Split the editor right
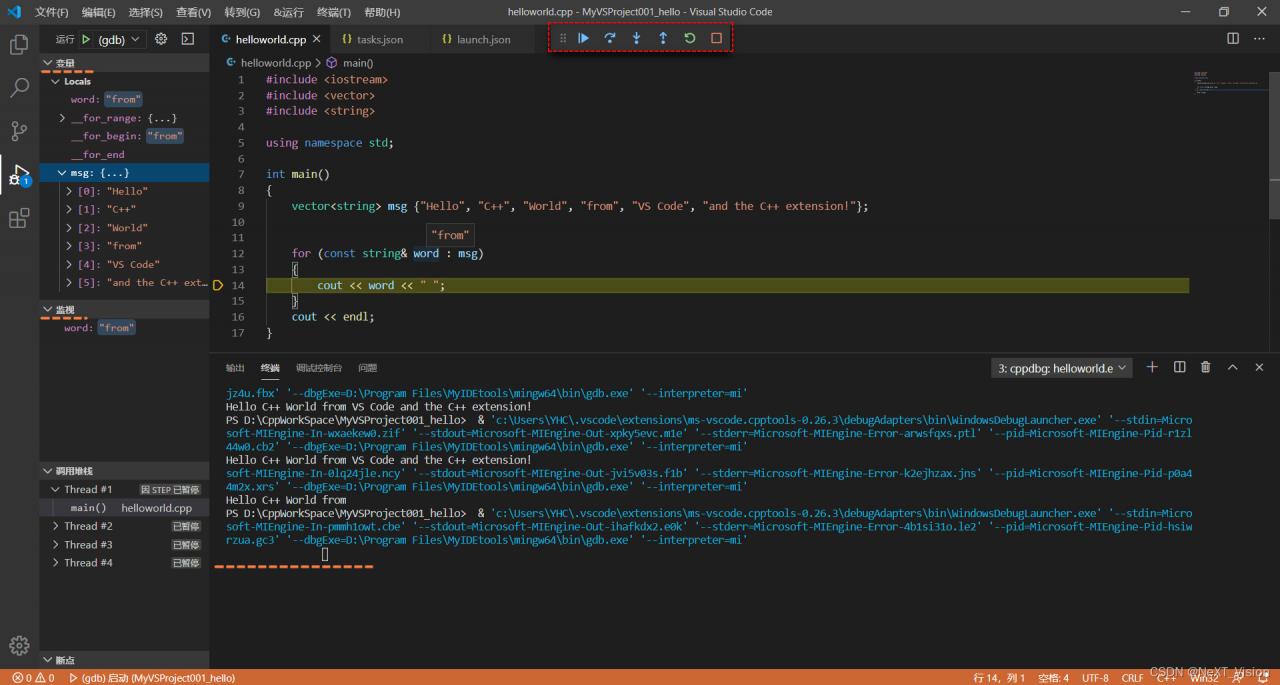1280x685 pixels. (1233, 39)
